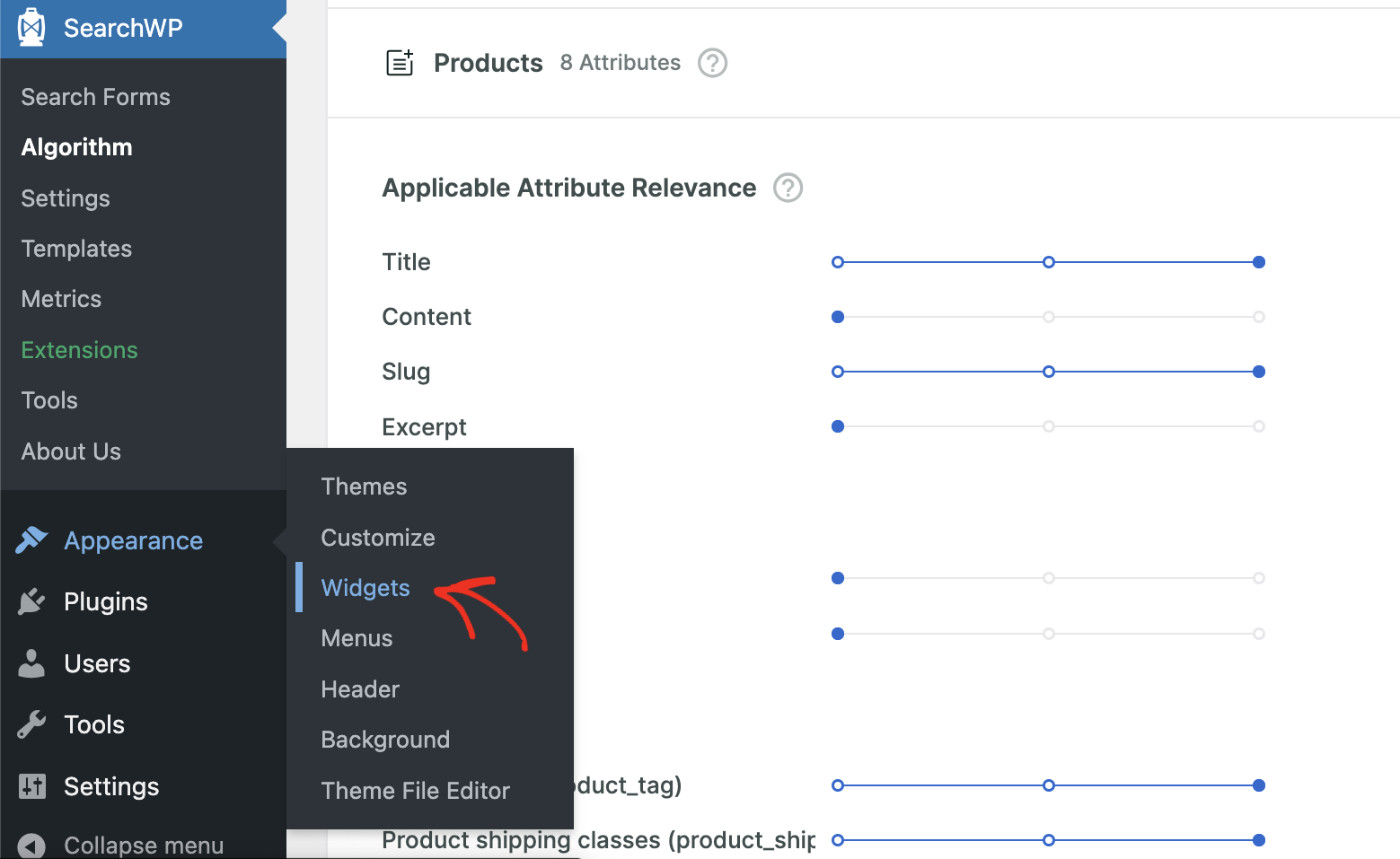Select the Appearance paintbrush icon
The height and width of the screenshot is (859, 1400).
[x=32, y=539]
